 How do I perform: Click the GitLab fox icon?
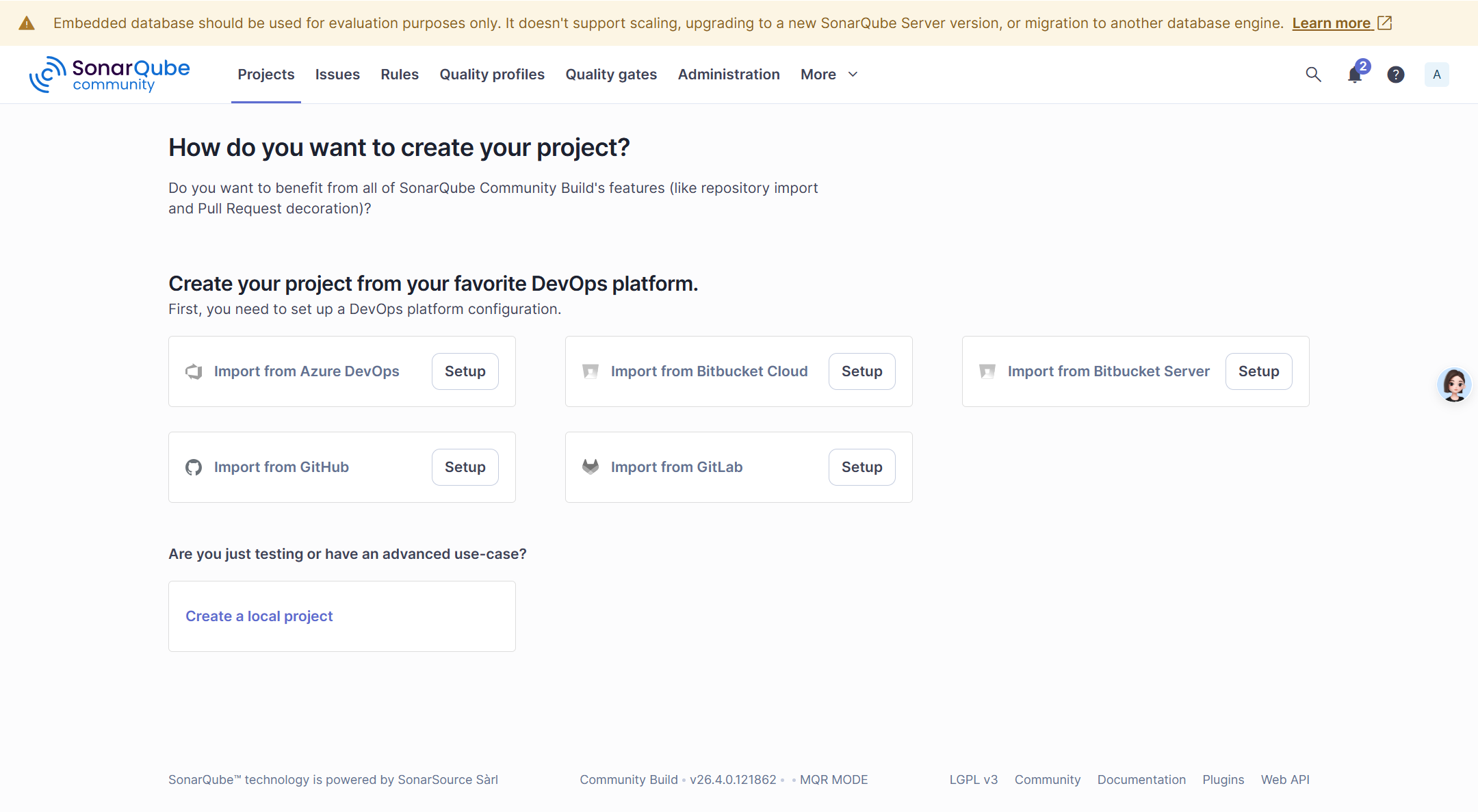(591, 467)
